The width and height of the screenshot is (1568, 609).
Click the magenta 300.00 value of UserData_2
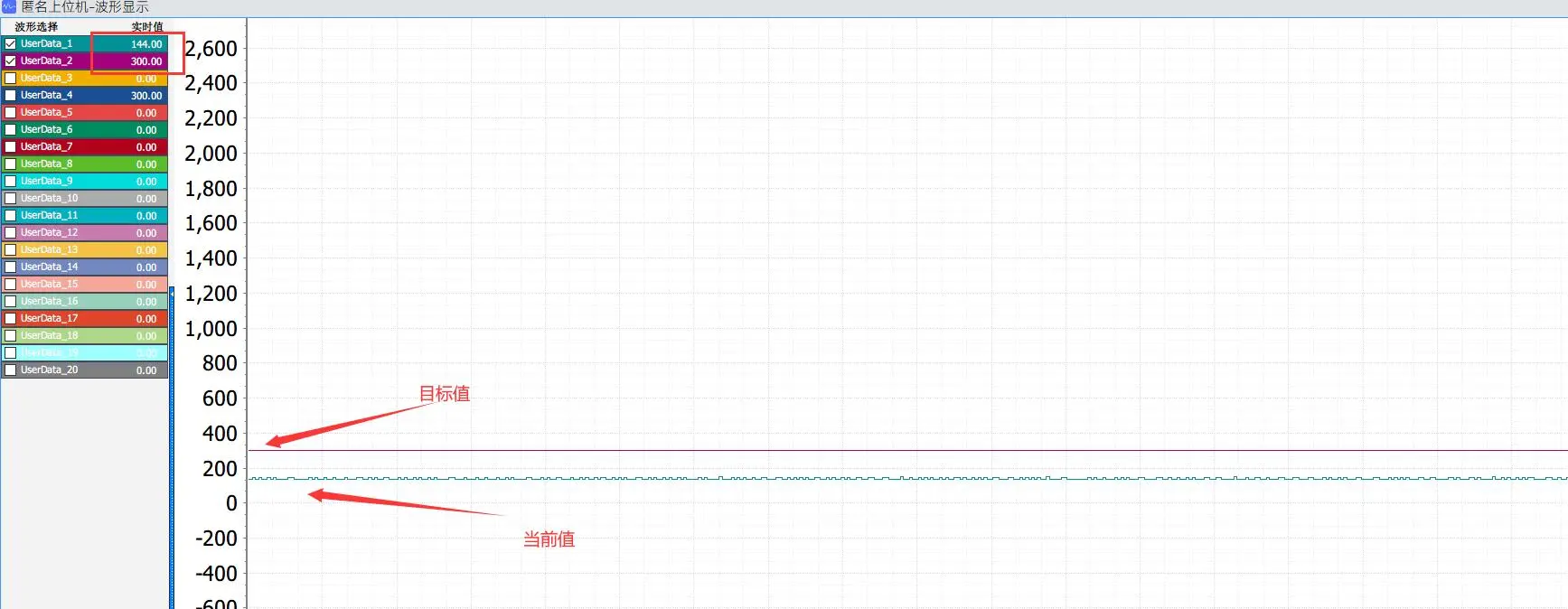coord(146,61)
